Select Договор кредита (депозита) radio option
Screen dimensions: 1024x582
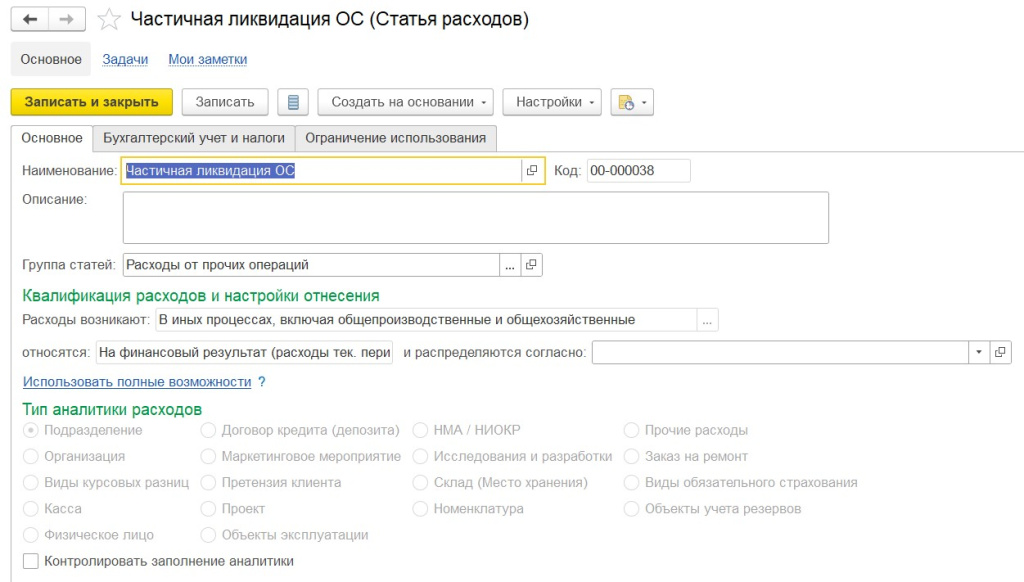coord(208,430)
